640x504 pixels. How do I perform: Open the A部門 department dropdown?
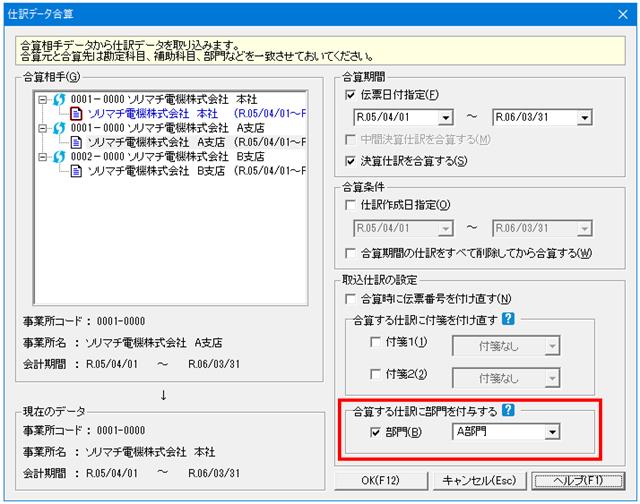point(552,432)
